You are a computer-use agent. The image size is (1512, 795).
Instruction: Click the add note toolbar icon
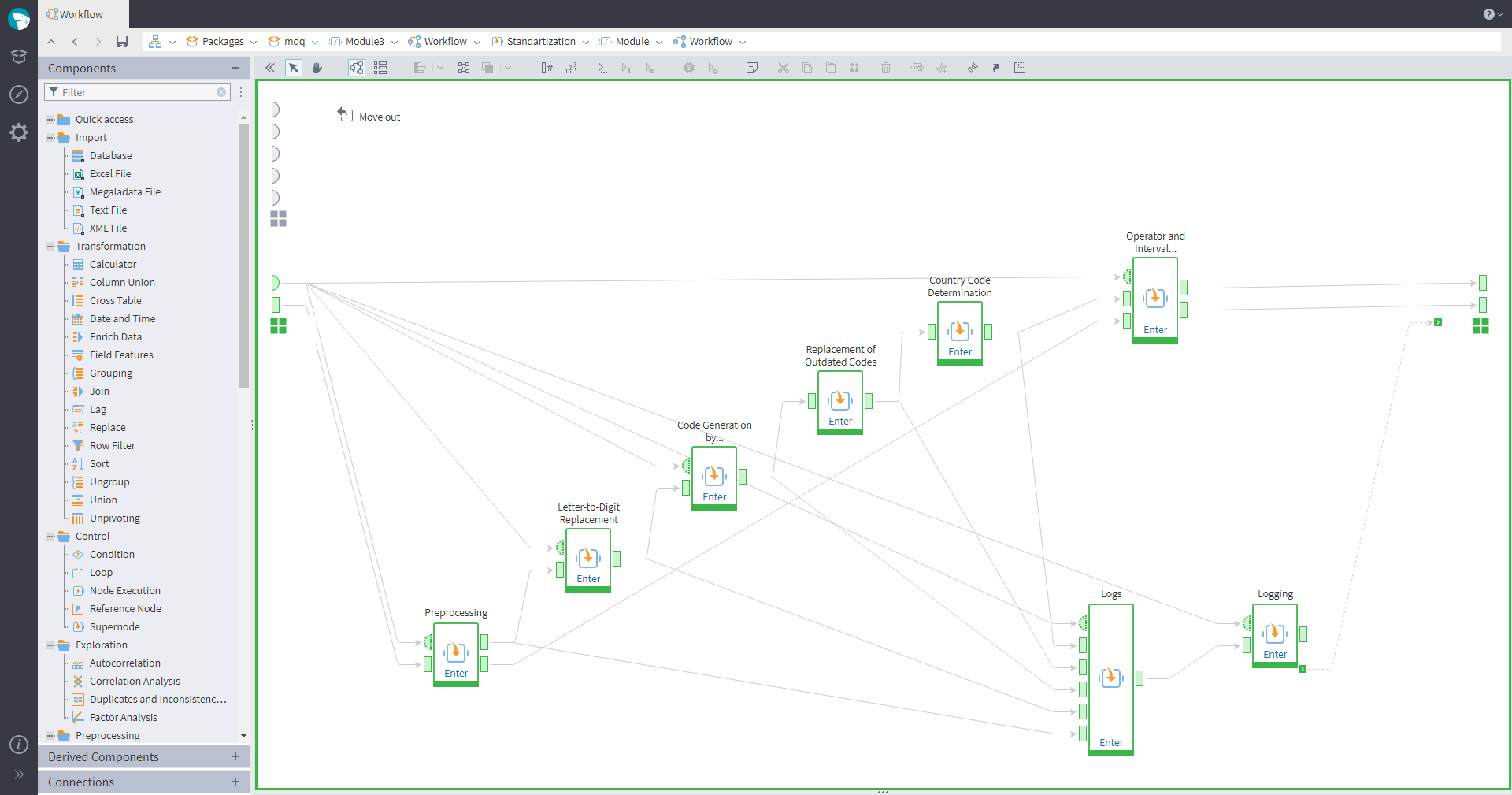coord(751,68)
